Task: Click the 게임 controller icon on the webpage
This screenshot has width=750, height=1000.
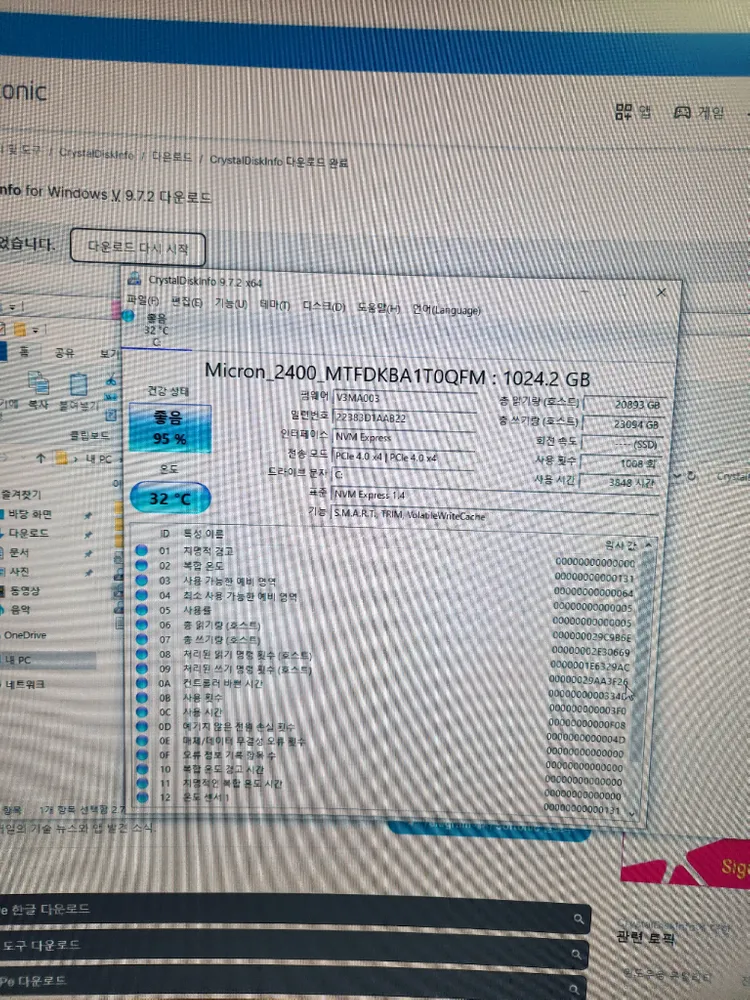Action: (x=682, y=113)
